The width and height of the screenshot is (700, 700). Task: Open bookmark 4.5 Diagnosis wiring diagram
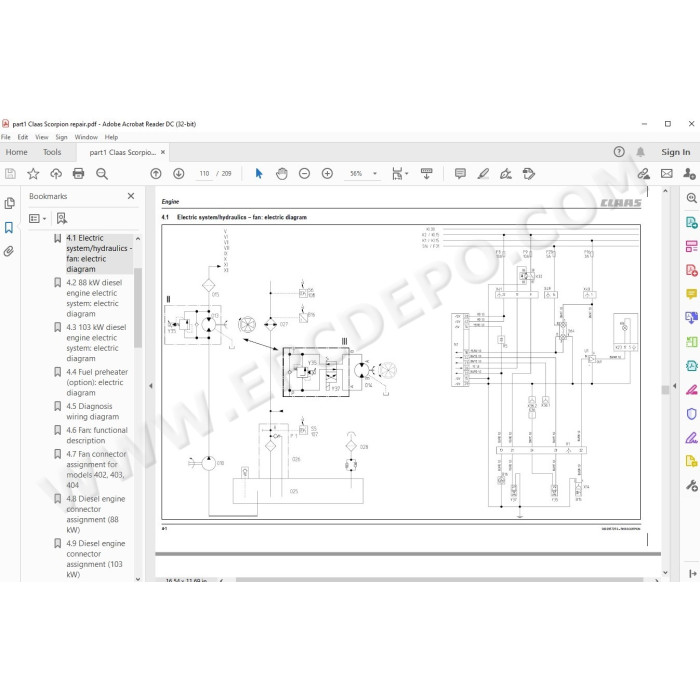click(x=92, y=412)
